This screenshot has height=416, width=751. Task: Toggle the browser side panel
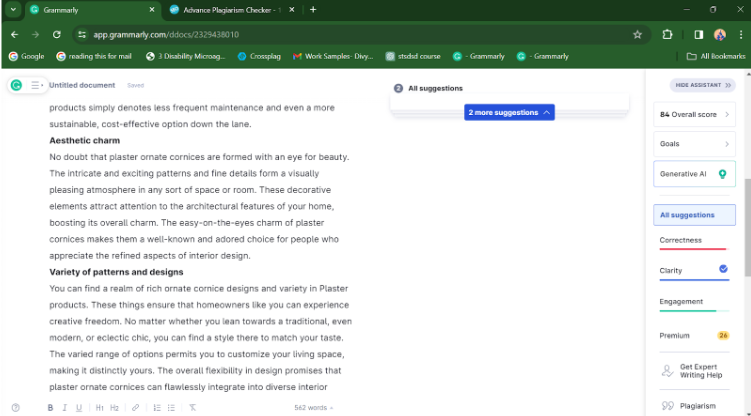point(698,34)
